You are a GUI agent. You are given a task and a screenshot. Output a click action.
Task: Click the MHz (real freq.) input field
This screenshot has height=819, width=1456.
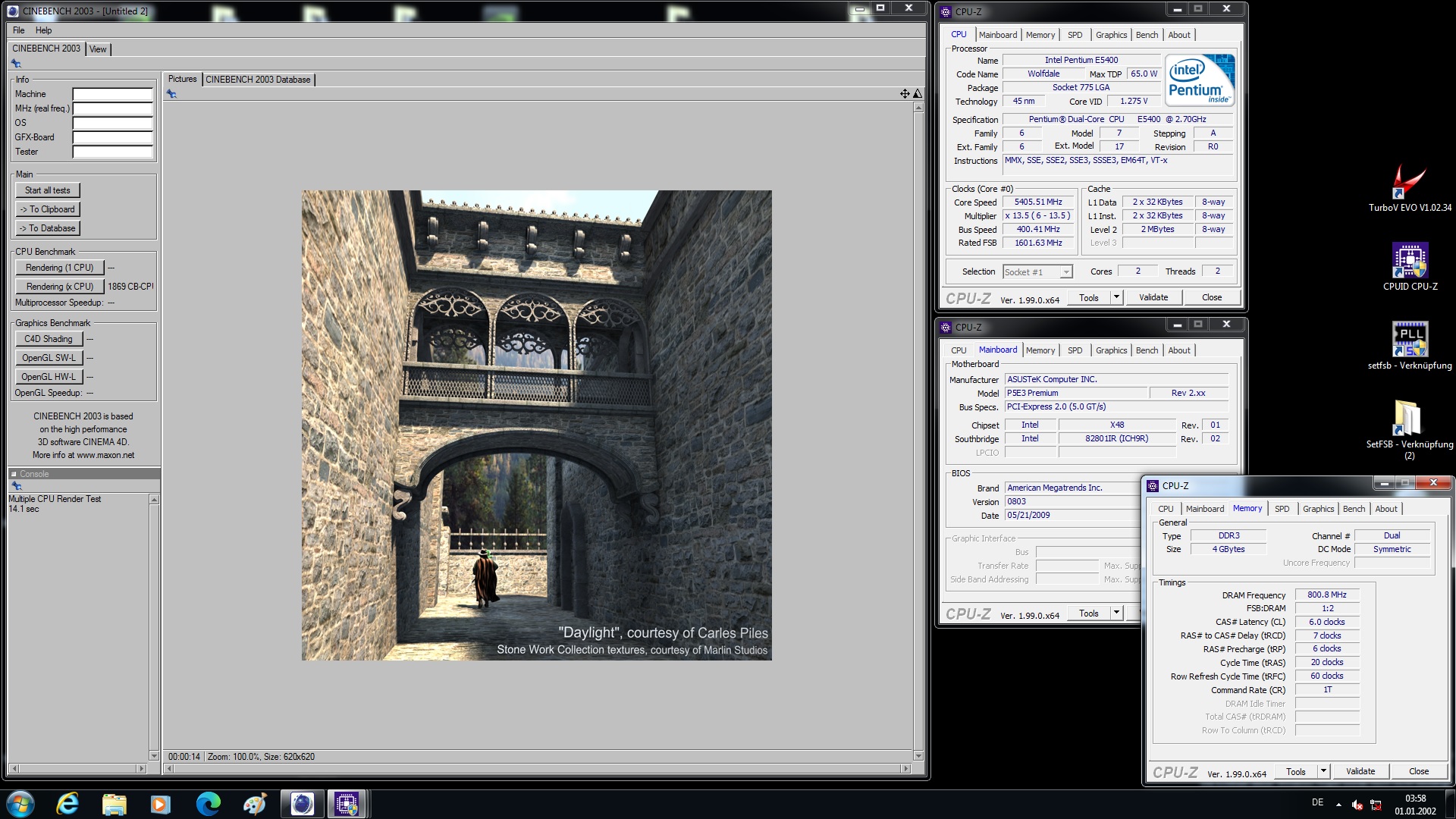pyautogui.click(x=113, y=108)
